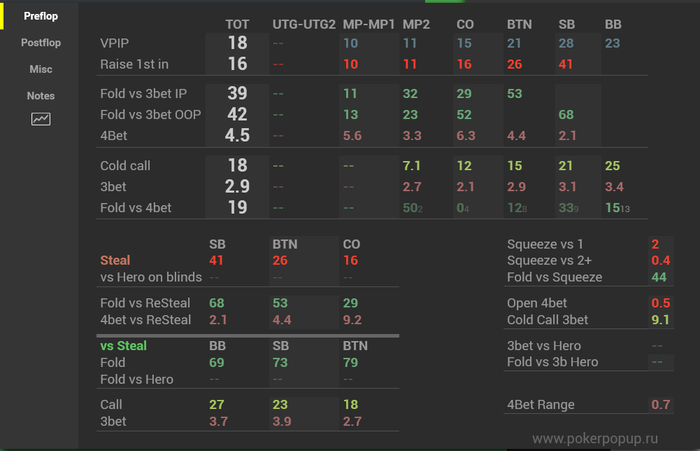Click the Fold vs 3bet OOP label

pos(151,114)
